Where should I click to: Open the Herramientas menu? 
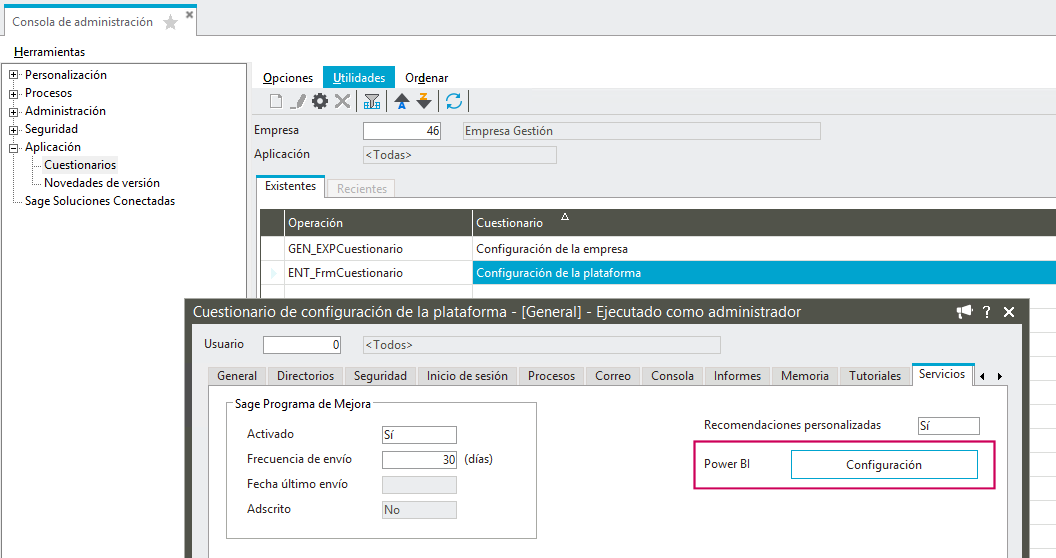49,52
